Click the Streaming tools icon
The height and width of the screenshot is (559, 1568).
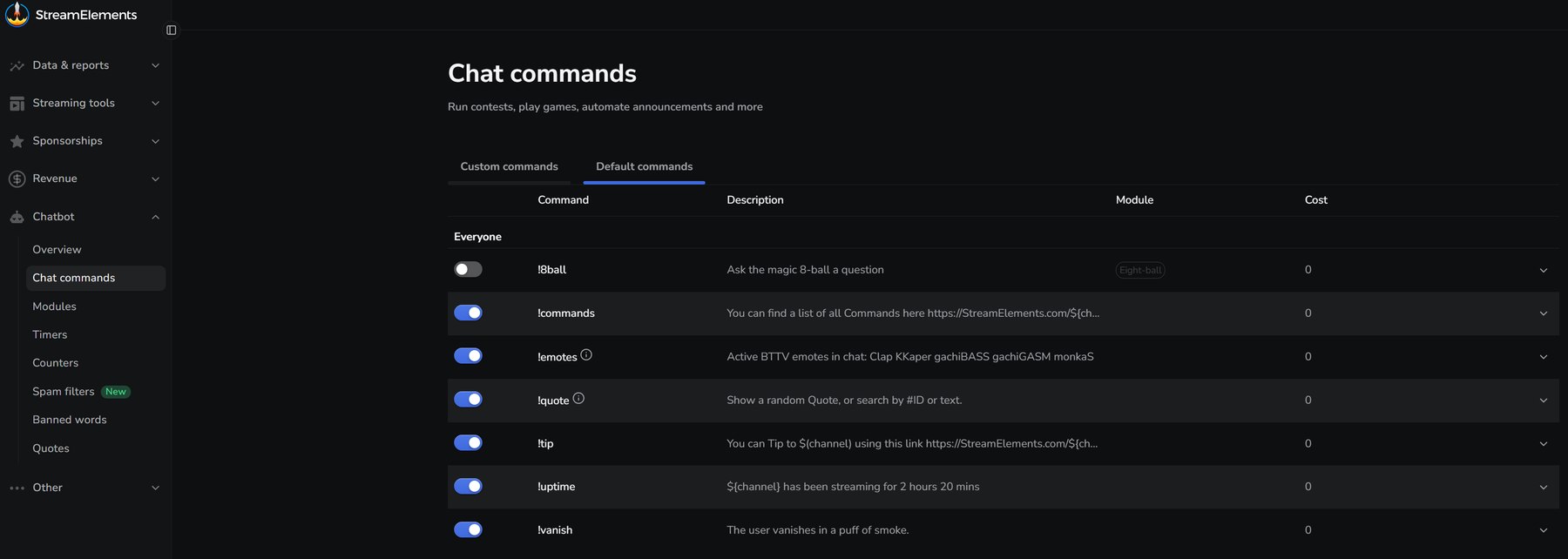pos(17,104)
